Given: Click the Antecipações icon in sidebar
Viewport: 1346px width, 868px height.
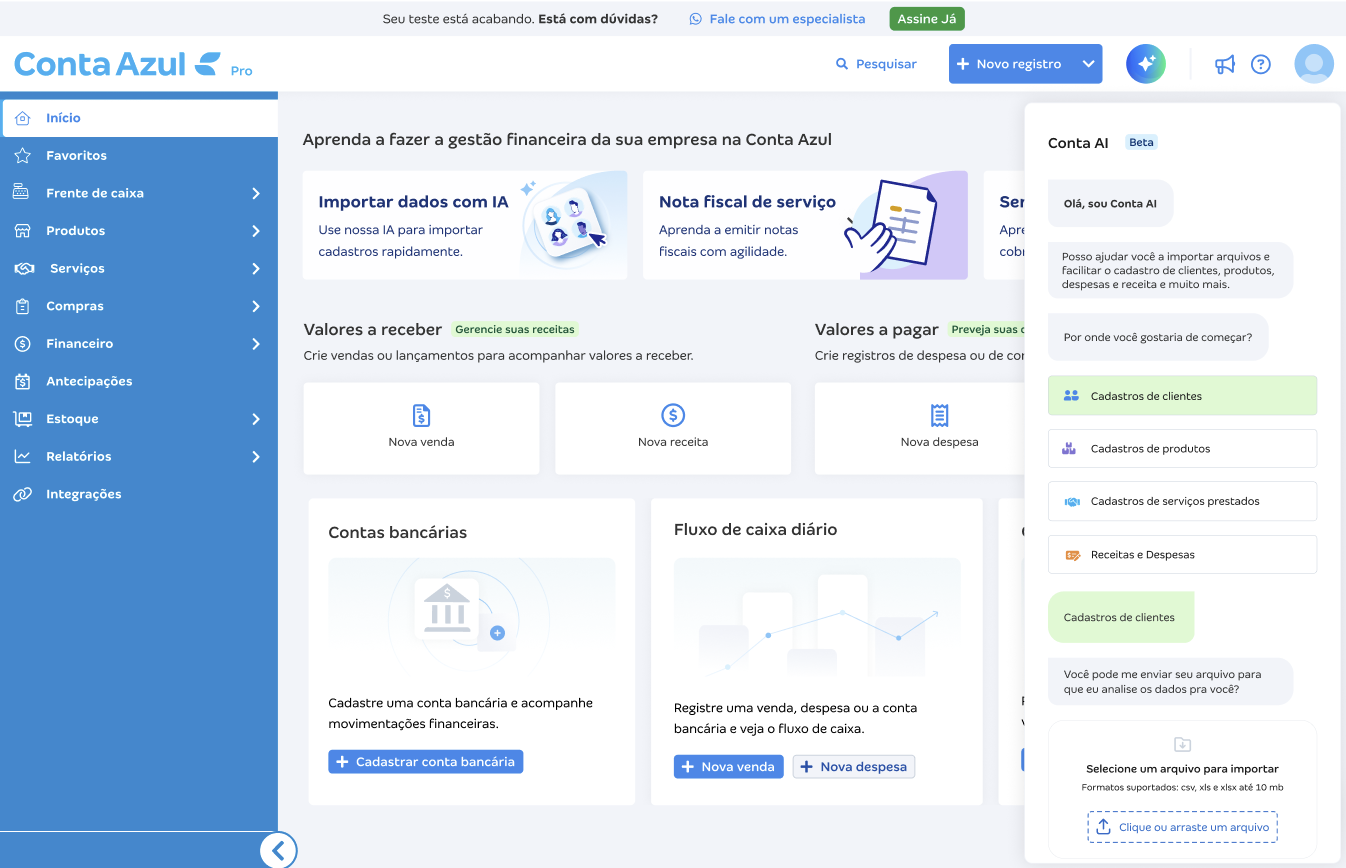Looking at the screenshot, I should coord(23,381).
